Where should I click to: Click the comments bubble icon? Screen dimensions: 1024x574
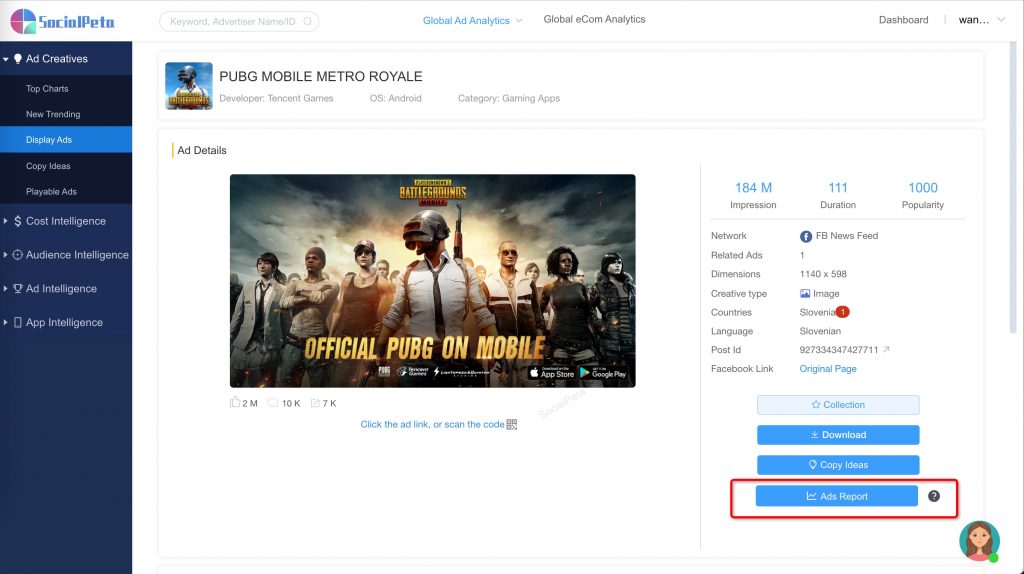273,403
